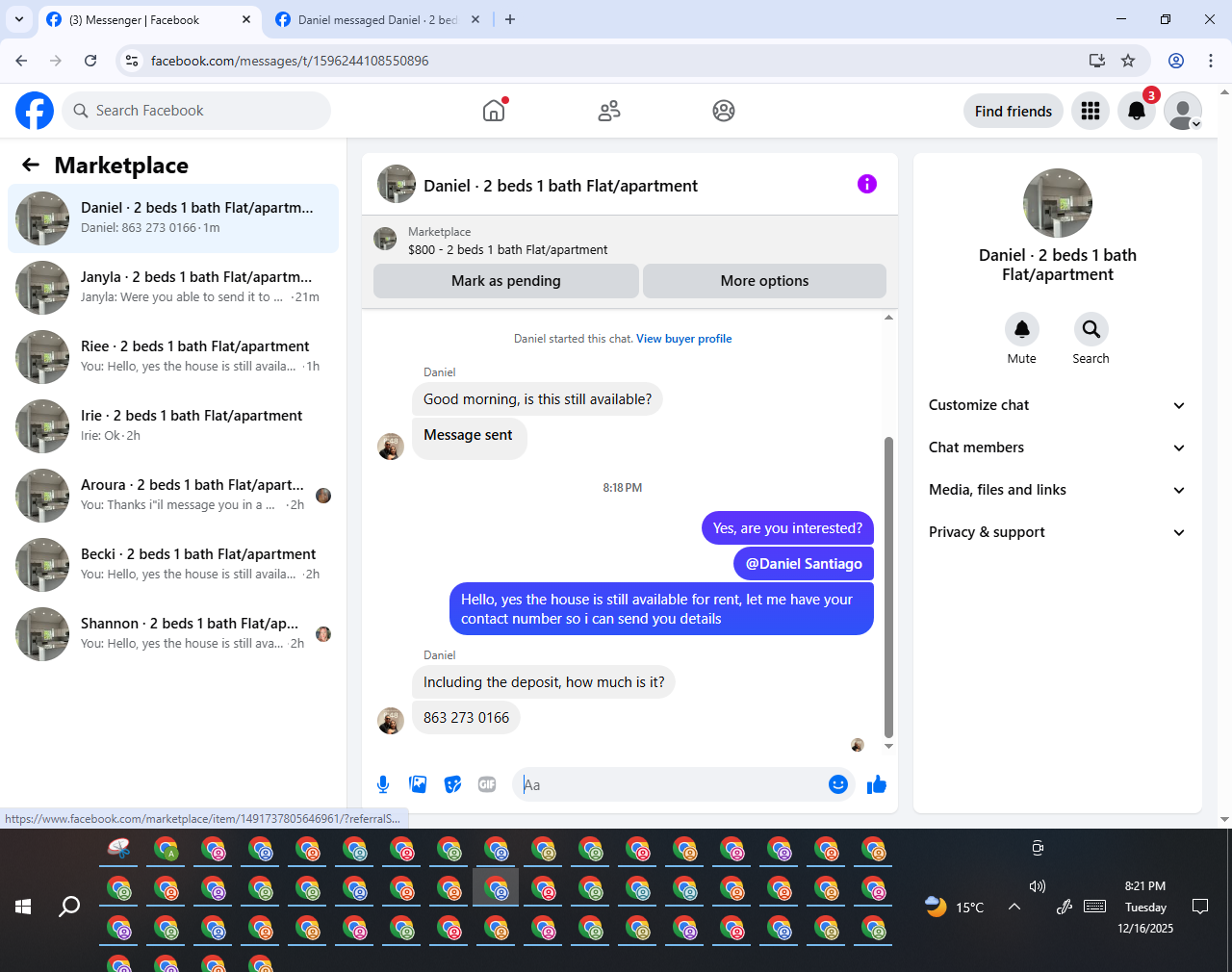The width and height of the screenshot is (1232, 972).
Task: Open Shannon's conversation in the list
Action: point(173,634)
